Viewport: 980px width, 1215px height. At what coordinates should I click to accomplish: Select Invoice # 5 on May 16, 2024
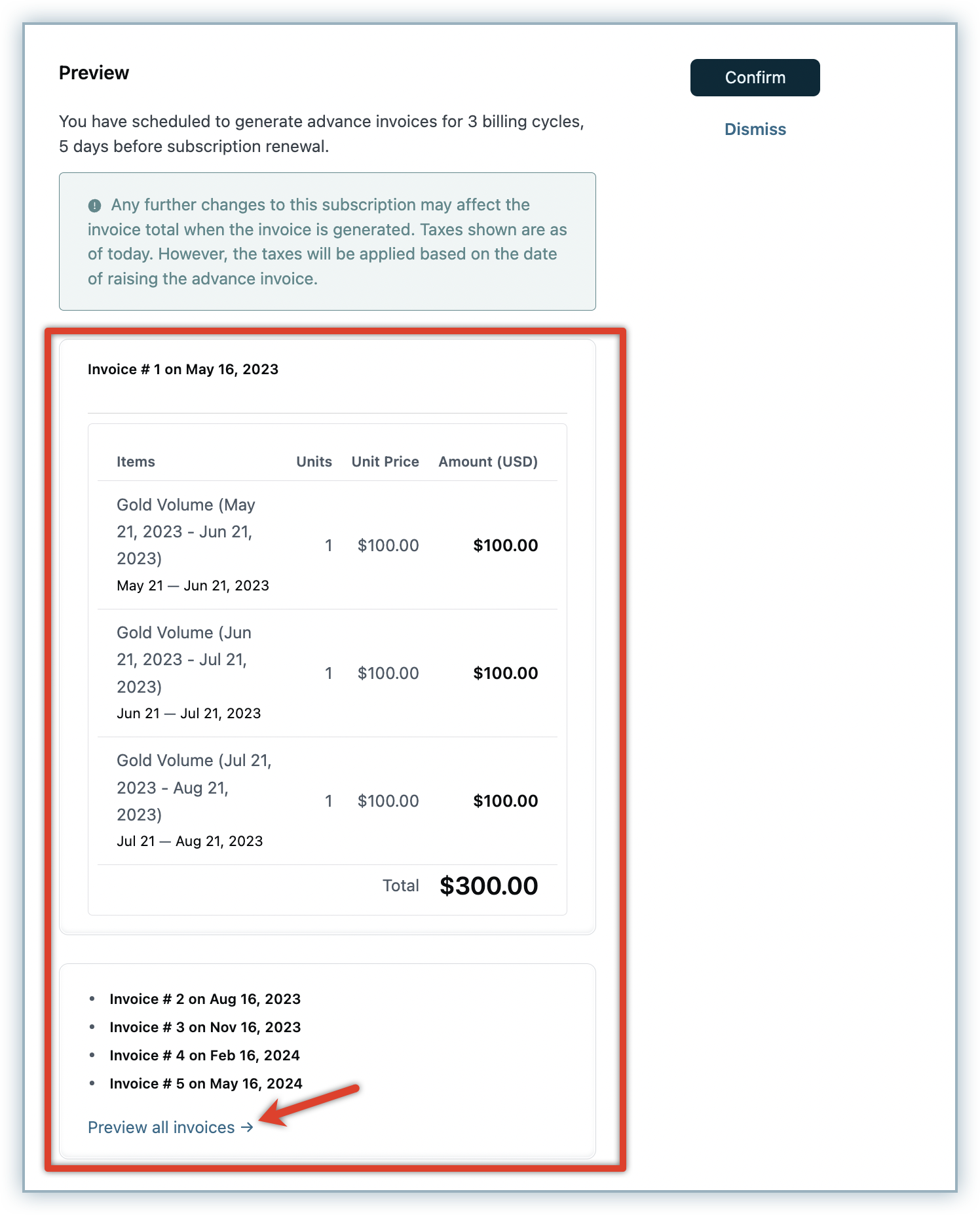pyautogui.click(x=206, y=1083)
